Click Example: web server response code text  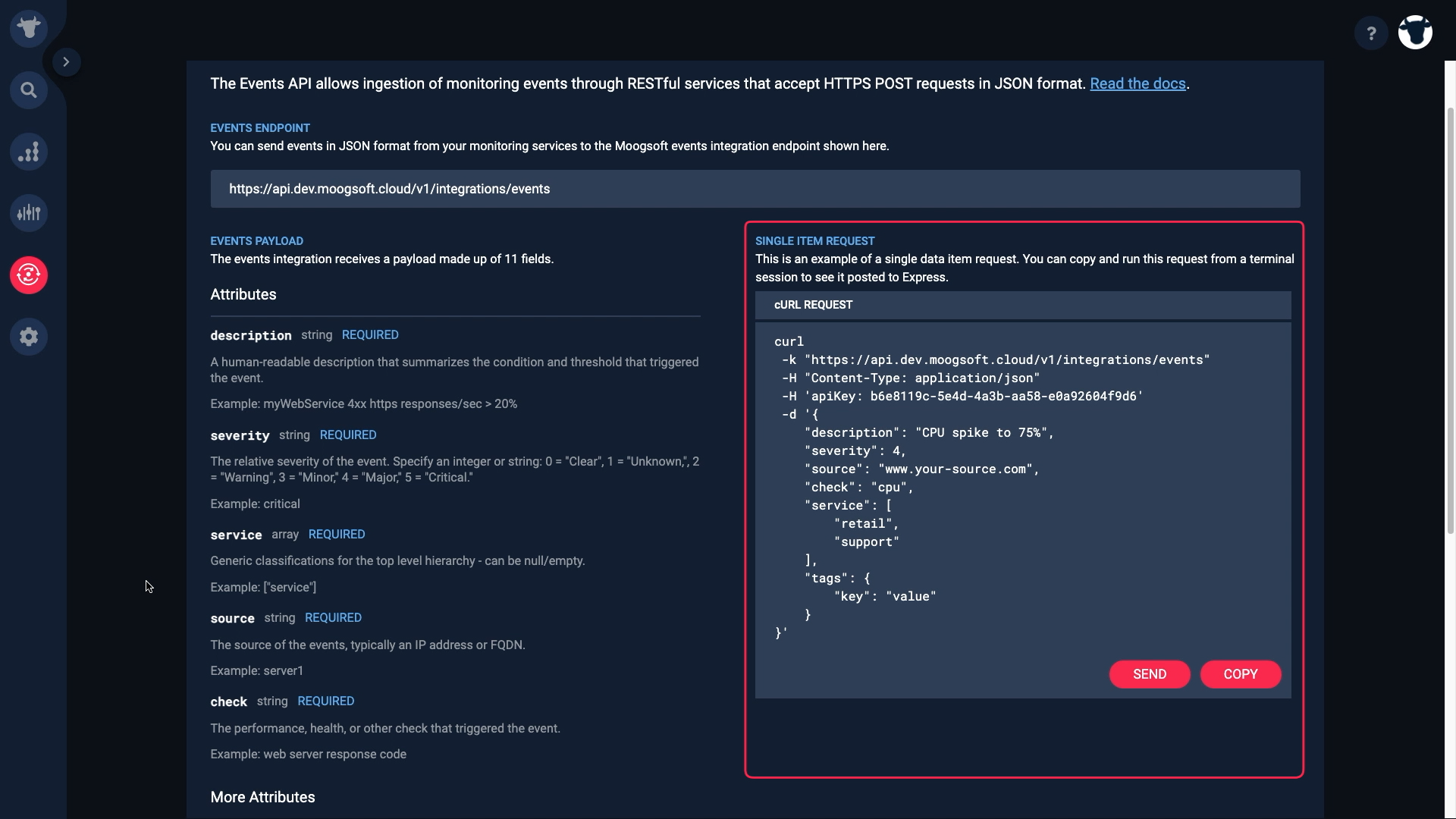(x=308, y=755)
